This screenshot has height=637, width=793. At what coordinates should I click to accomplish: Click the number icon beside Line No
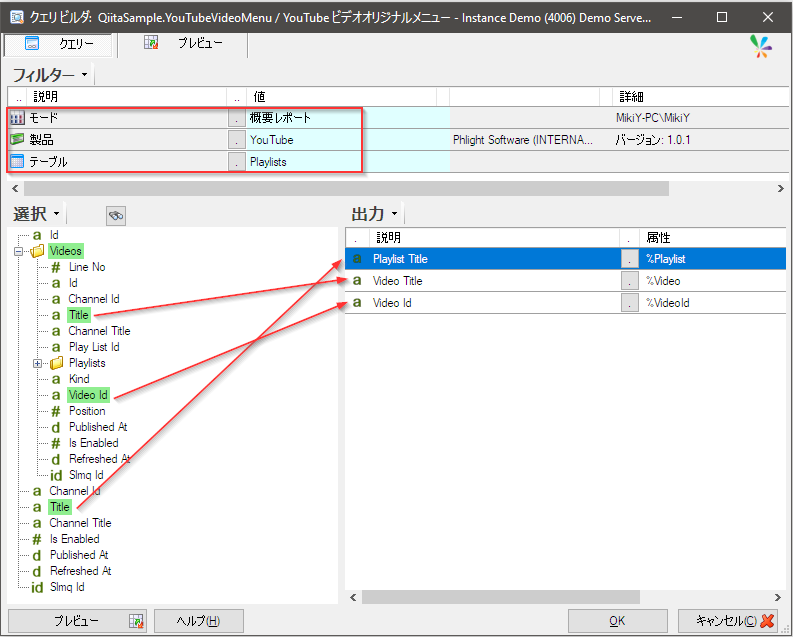tap(56, 267)
